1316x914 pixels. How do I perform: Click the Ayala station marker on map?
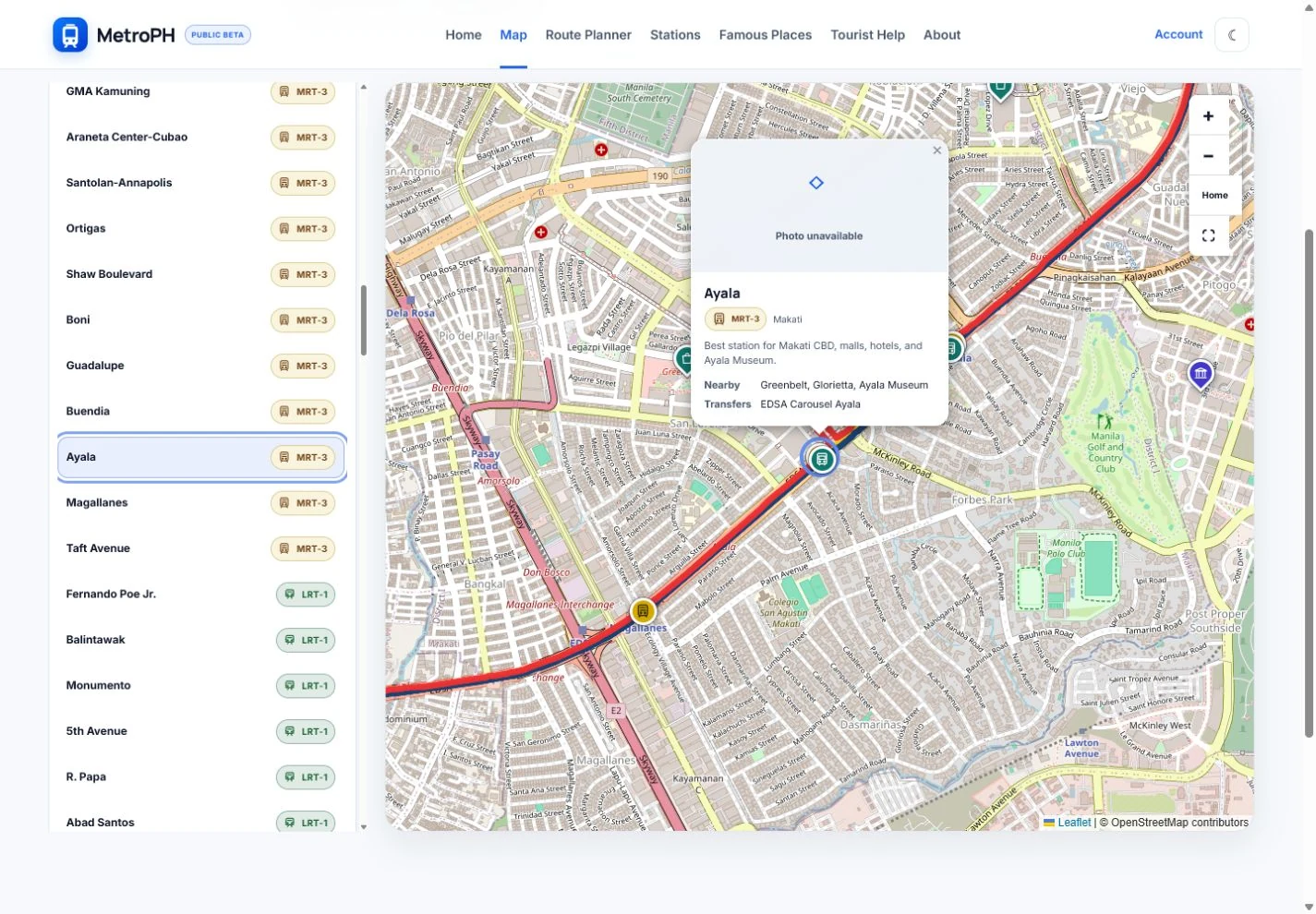click(821, 459)
